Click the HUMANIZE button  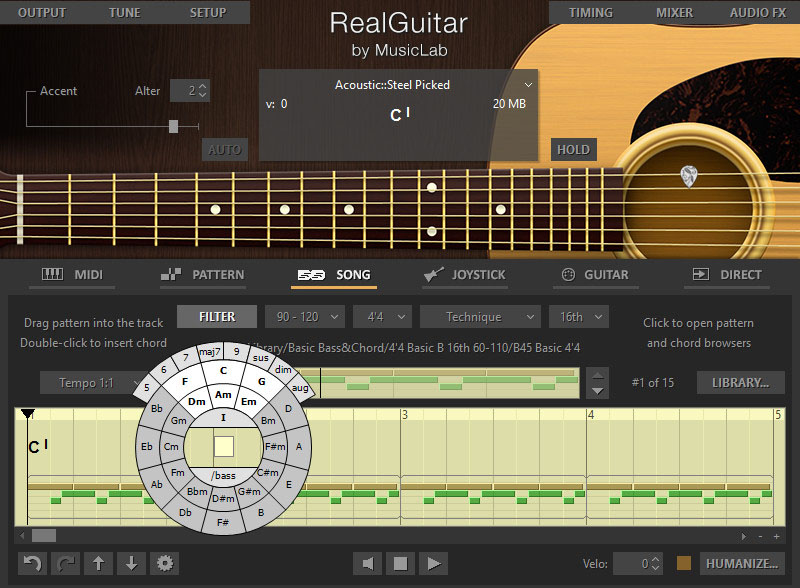coord(741,564)
